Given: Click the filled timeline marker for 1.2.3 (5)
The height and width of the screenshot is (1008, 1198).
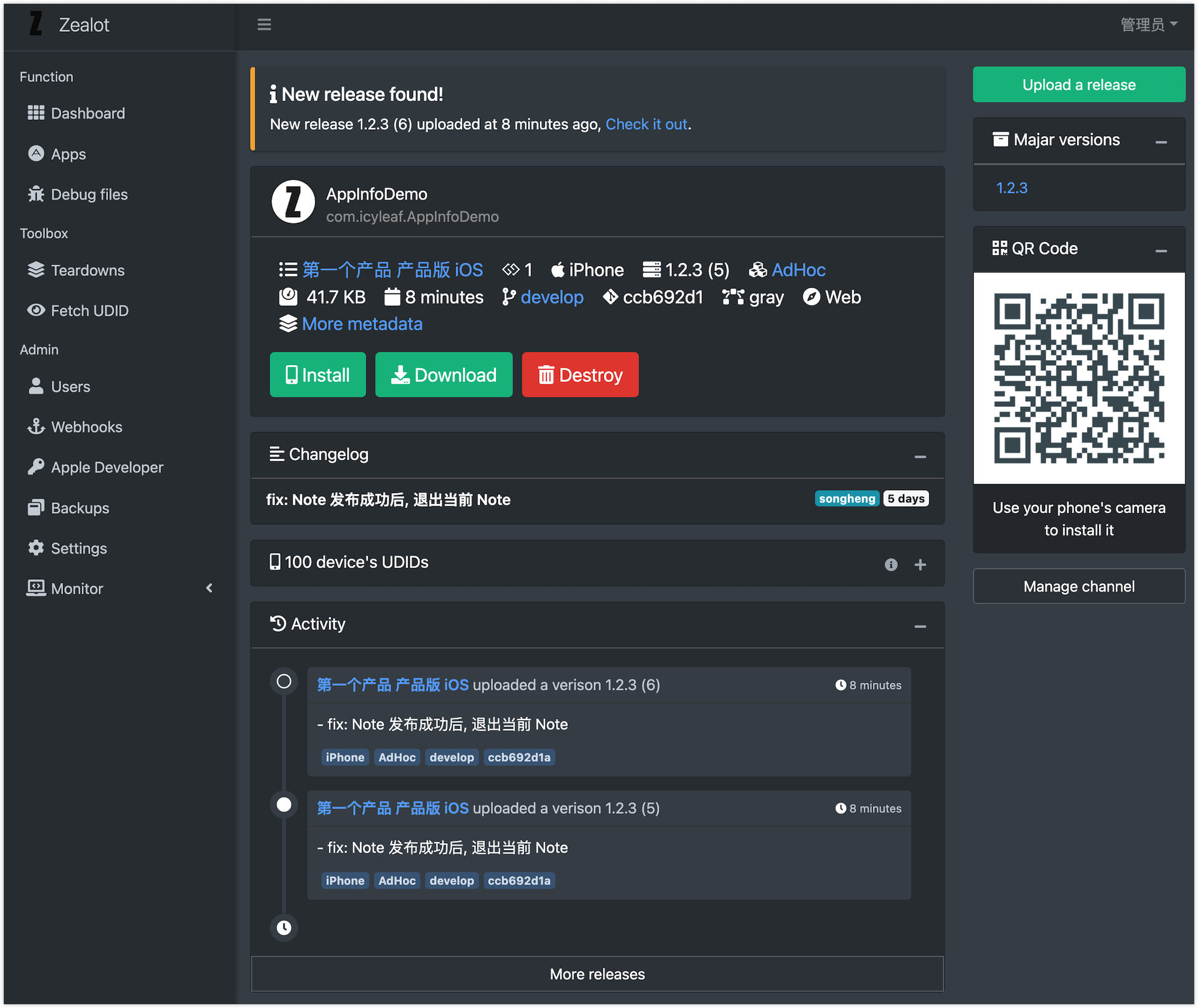Looking at the screenshot, I should (x=284, y=805).
